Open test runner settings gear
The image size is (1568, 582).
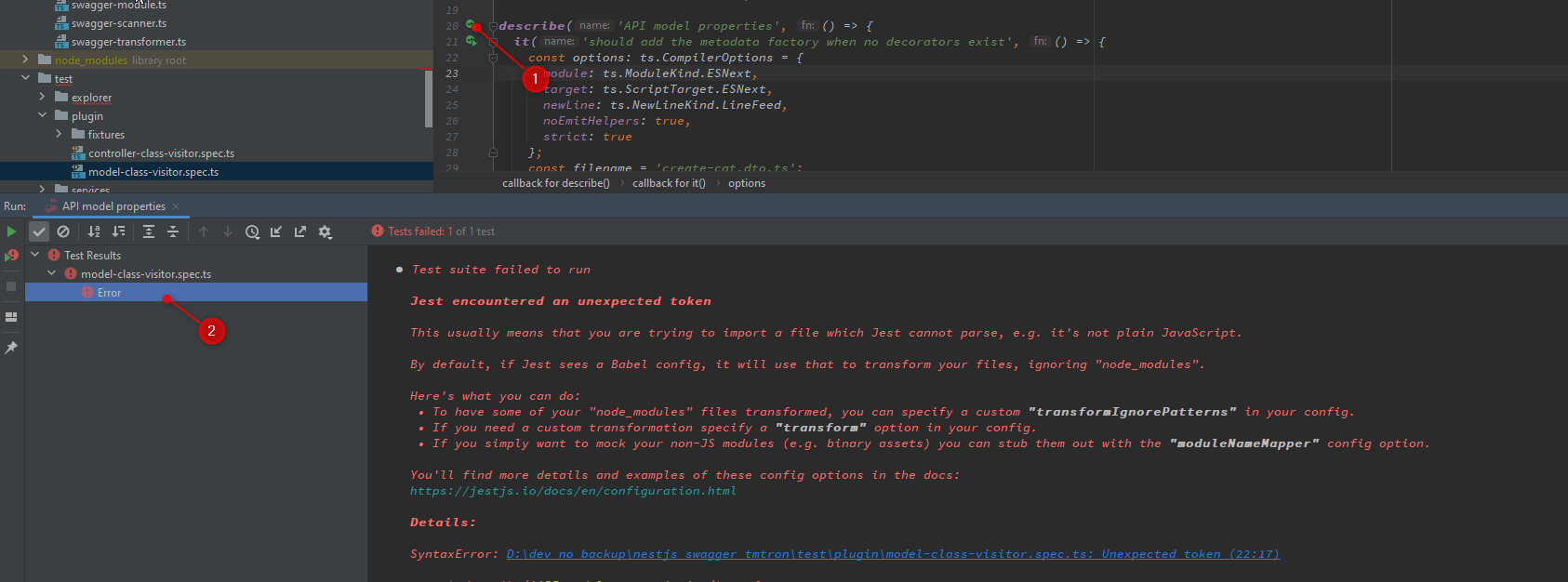point(325,231)
